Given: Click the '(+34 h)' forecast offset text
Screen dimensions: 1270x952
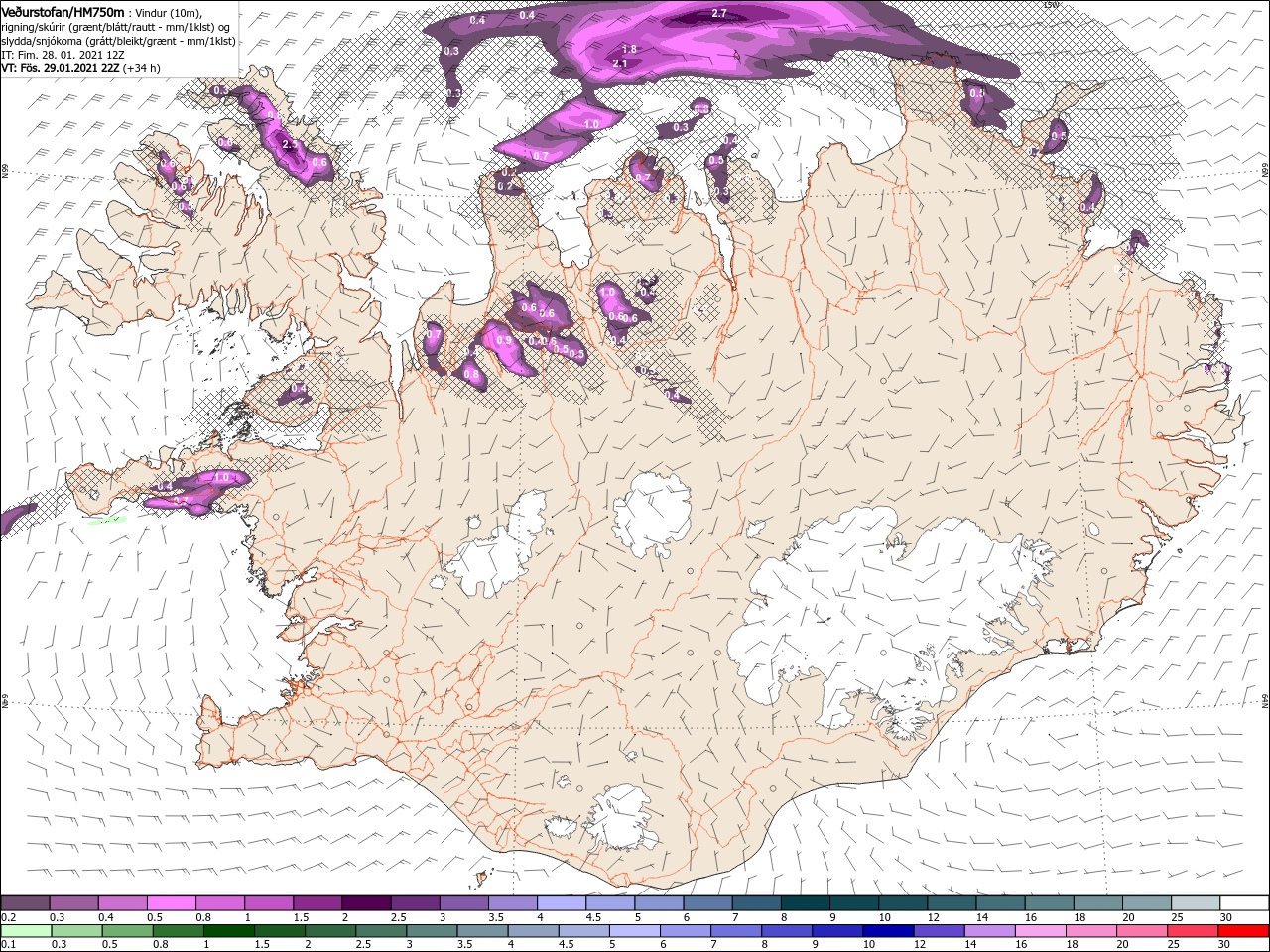Looking at the screenshot, I should [142, 68].
